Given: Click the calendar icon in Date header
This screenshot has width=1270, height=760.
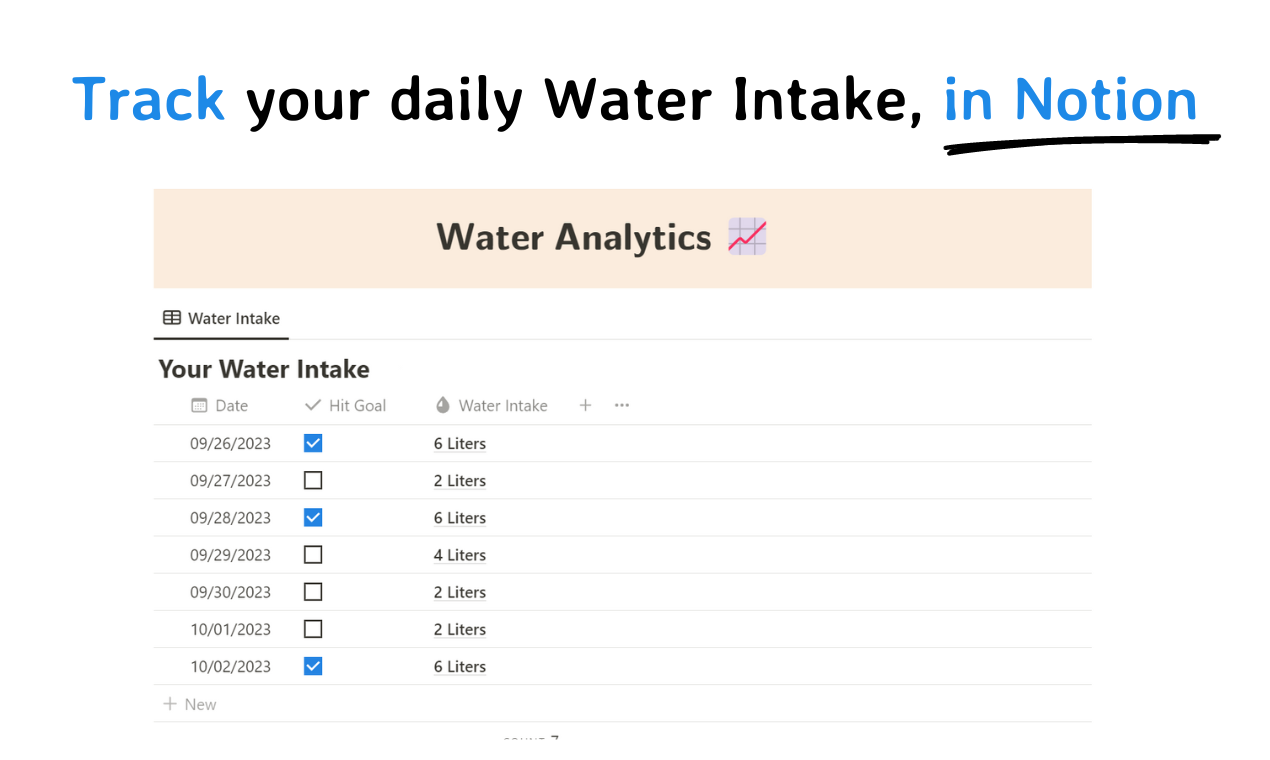Looking at the screenshot, I should pyautogui.click(x=199, y=405).
